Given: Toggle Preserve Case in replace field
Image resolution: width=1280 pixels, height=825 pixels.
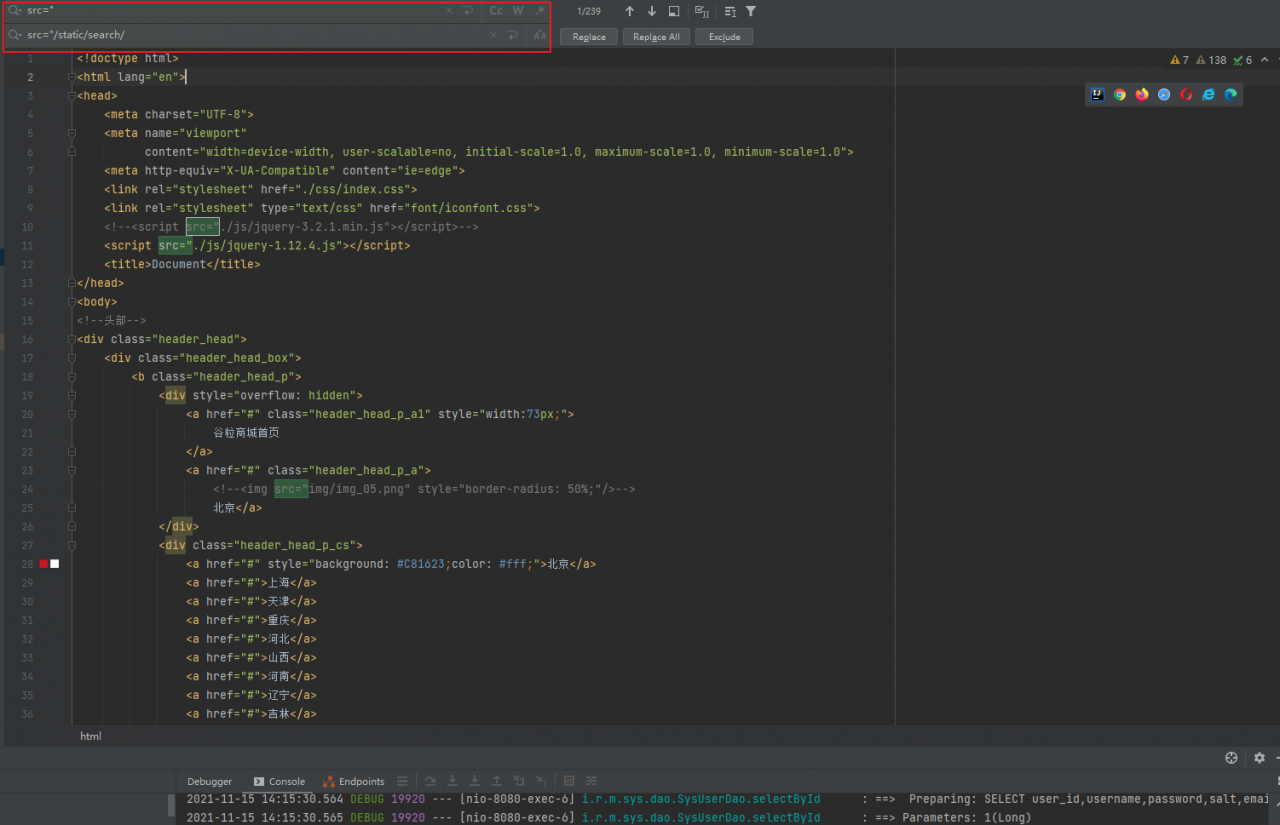Looking at the screenshot, I should point(540,35).
